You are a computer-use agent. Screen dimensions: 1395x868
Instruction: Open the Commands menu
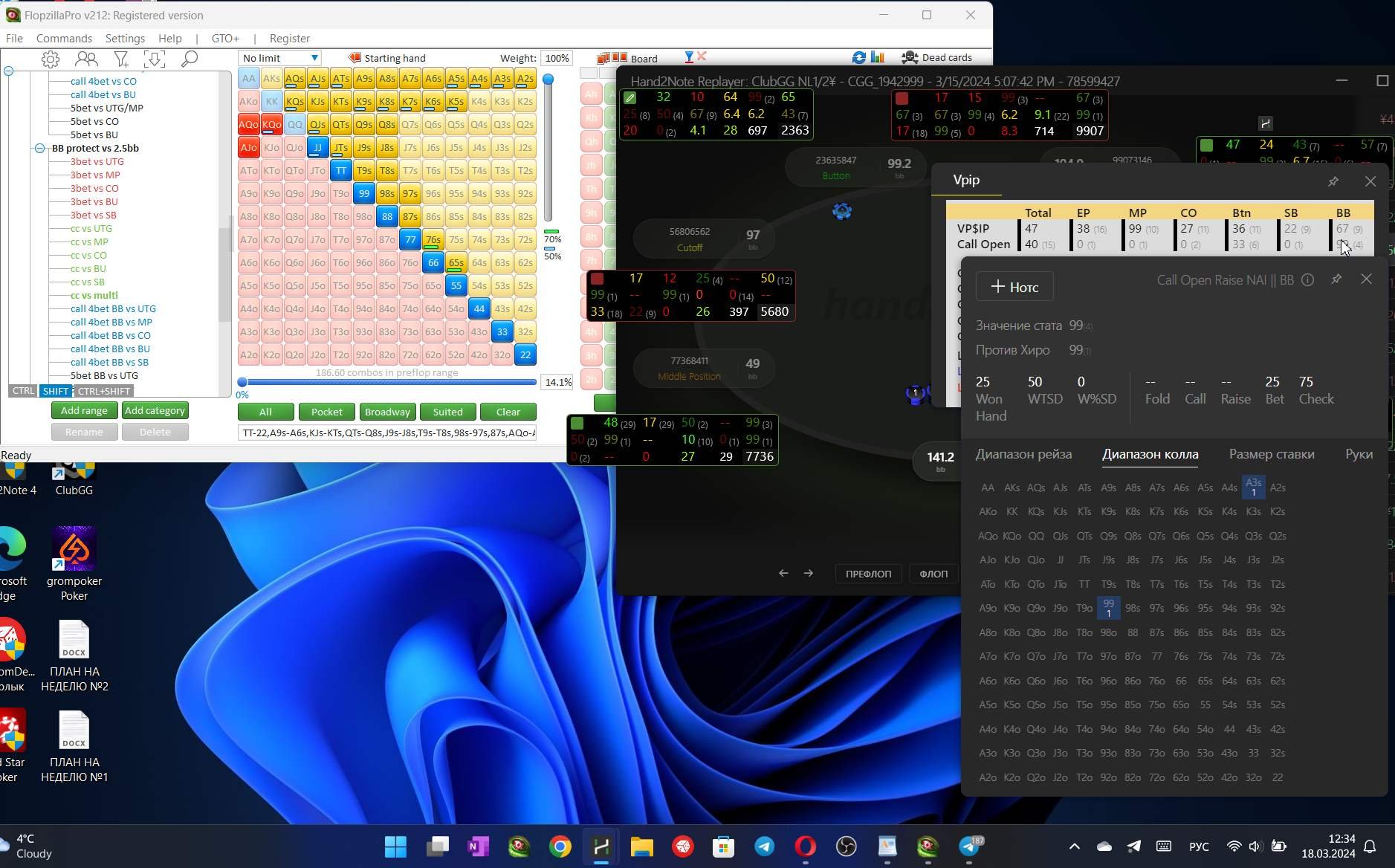click(64, 38)
